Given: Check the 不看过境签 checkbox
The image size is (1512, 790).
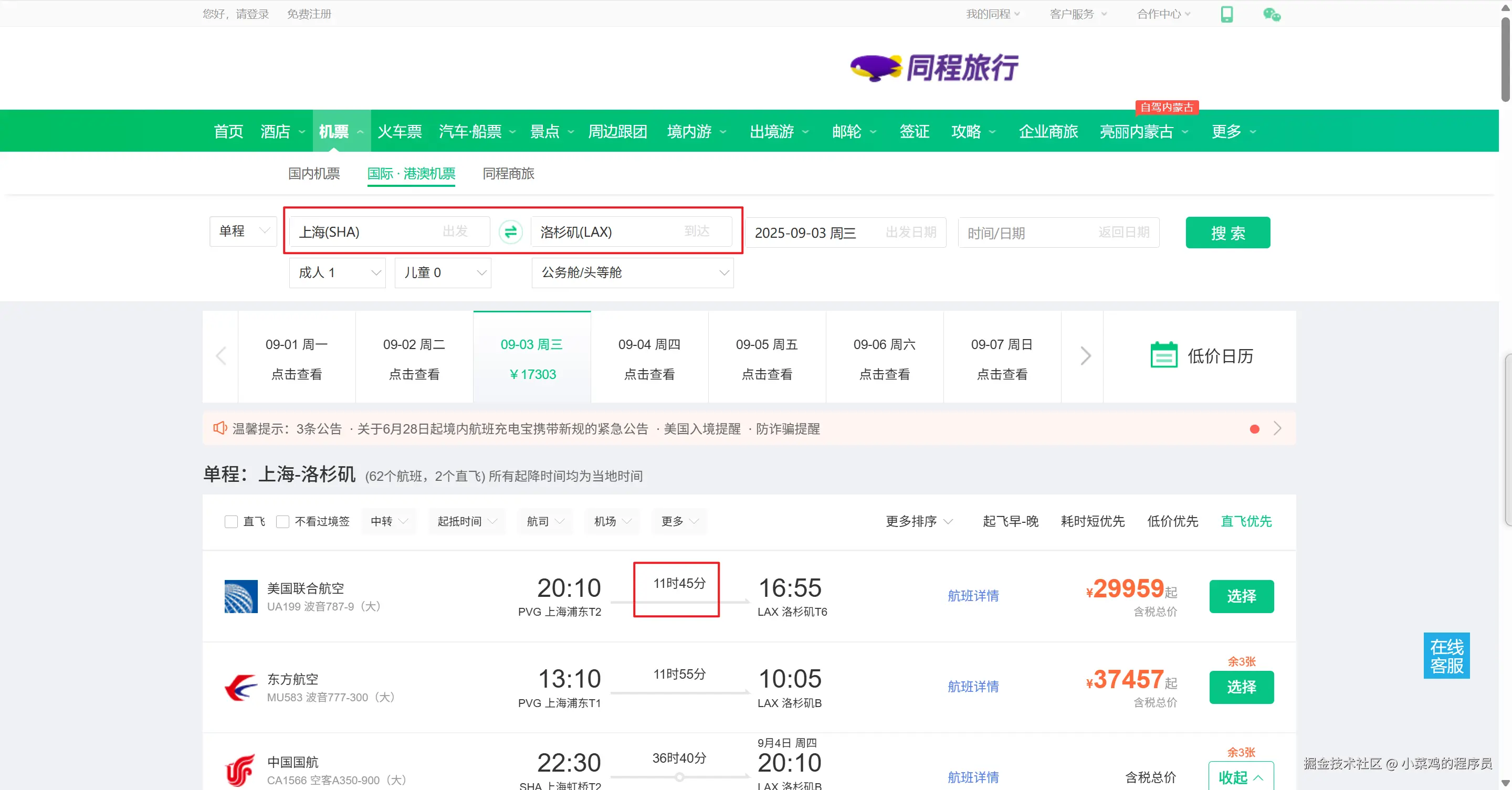Looking at the screenshot, I should tap(283, 521).
